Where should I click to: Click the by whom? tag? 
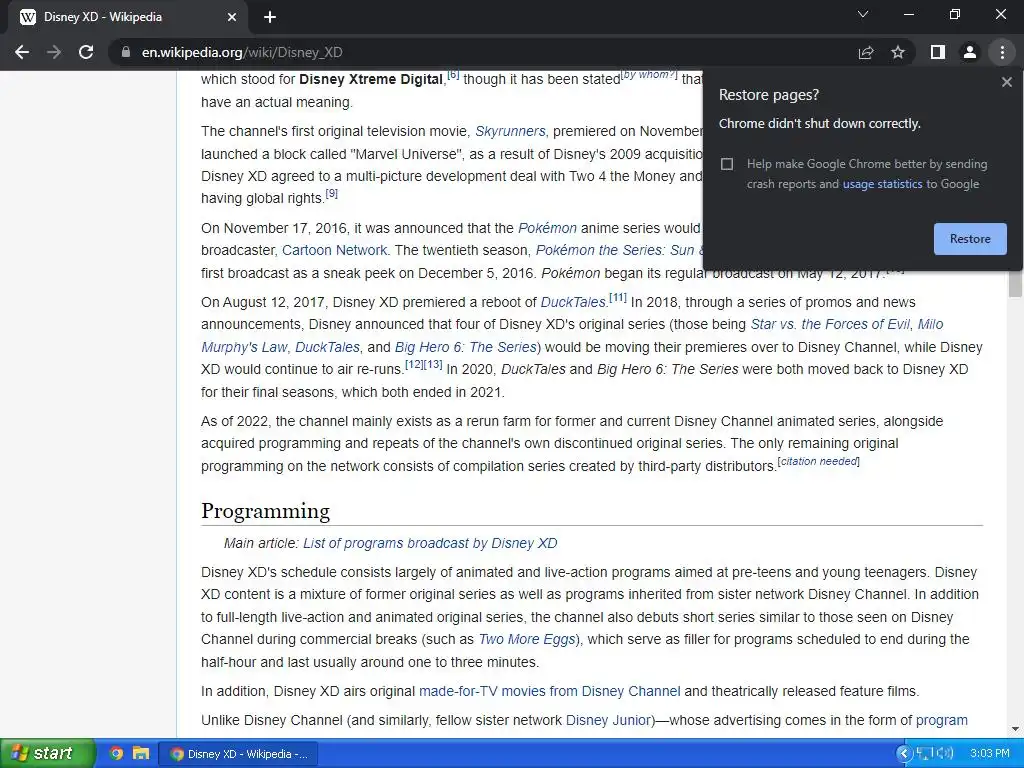pyautogui.click(x=649, y=74)
